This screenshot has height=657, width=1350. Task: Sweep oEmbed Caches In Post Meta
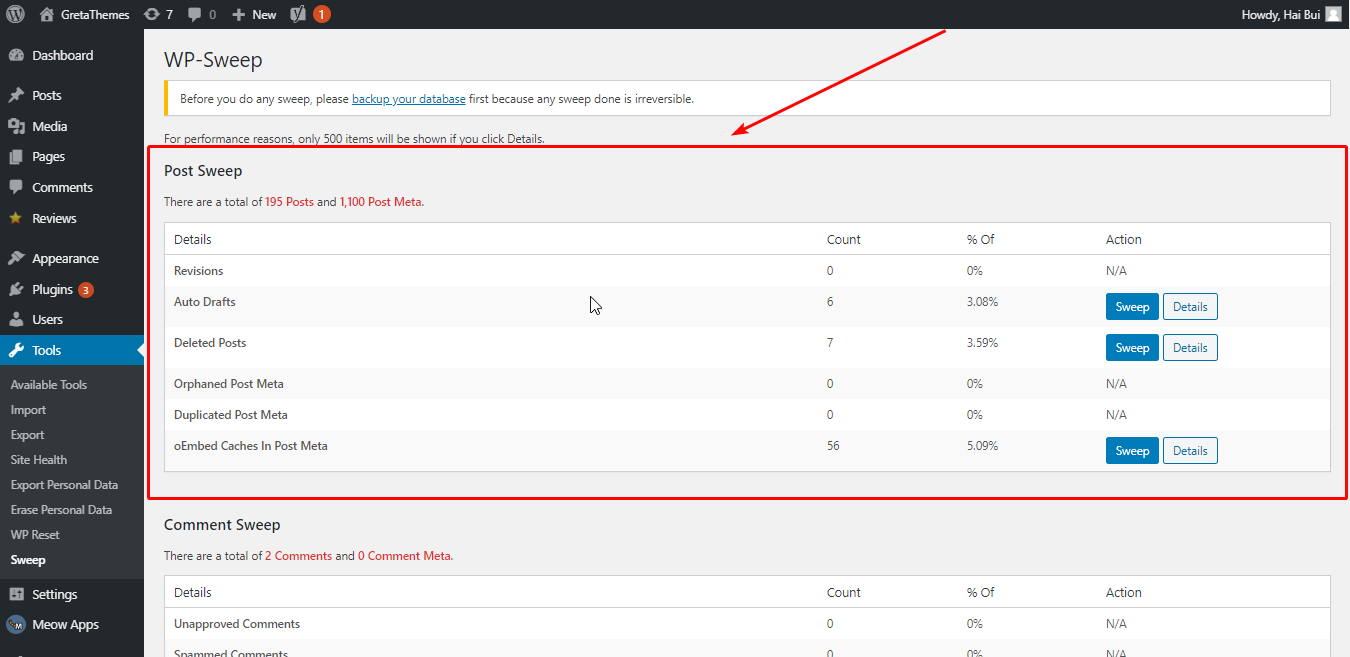[1132, 451]
